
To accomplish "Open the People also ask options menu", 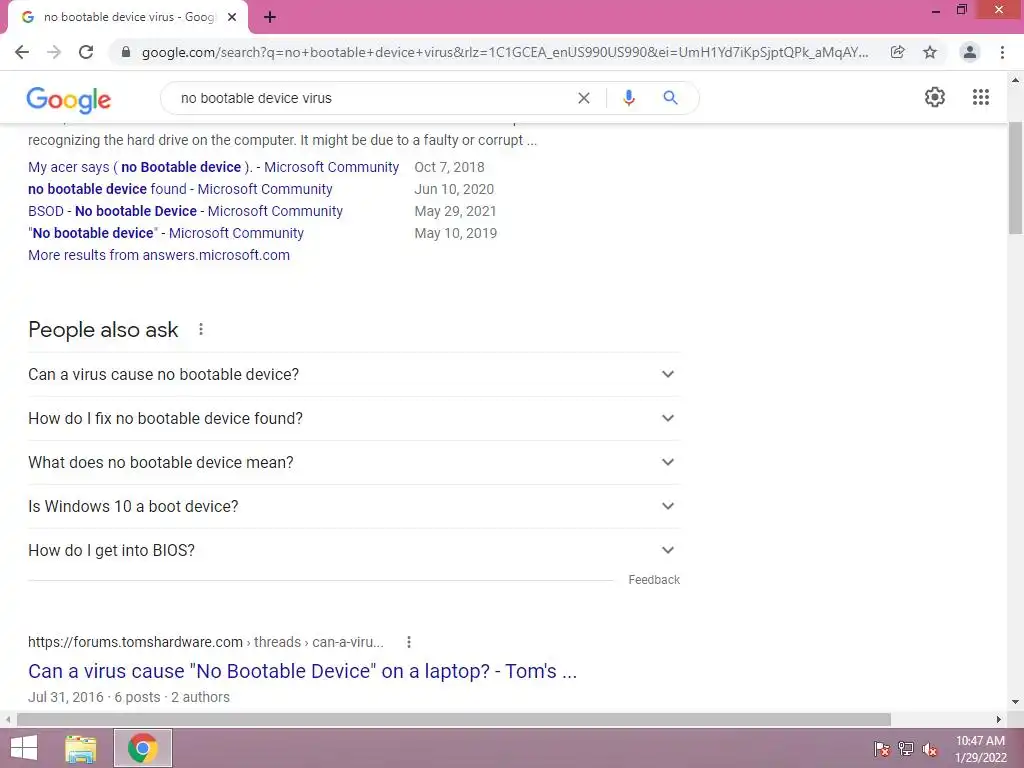I will point(201,329).
